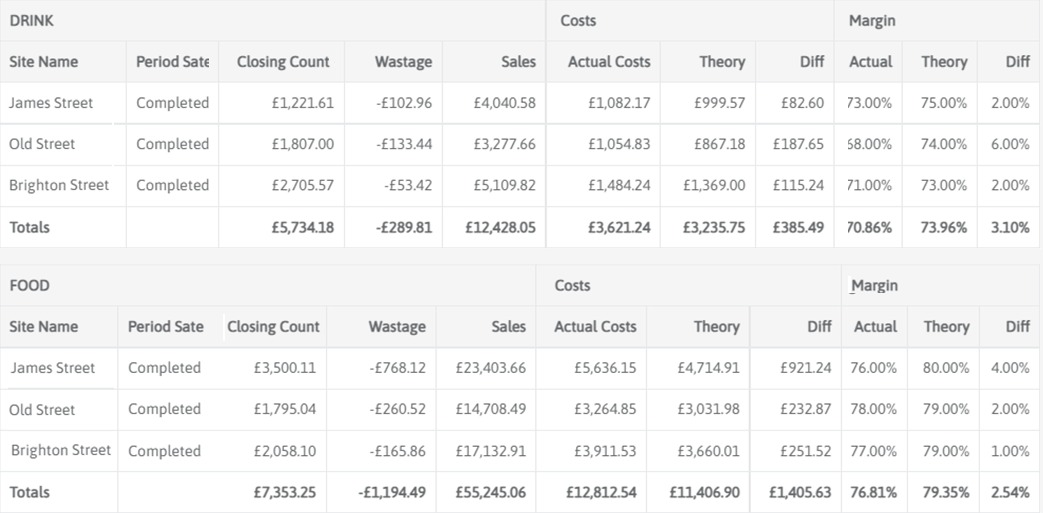Click Actual Costs header in FOOD table
The image size is (1043, 513).
tap(595, 327)
